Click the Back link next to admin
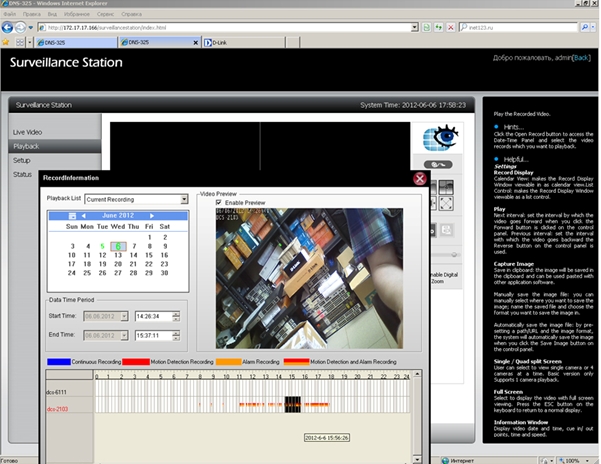Viewport: 601px width, 464px height. tap(587, 58)
